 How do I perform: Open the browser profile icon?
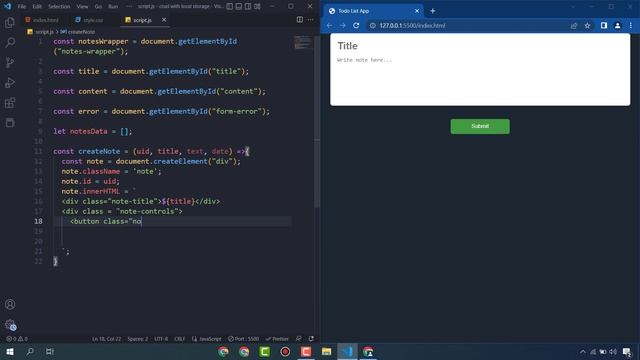point(617,25)
